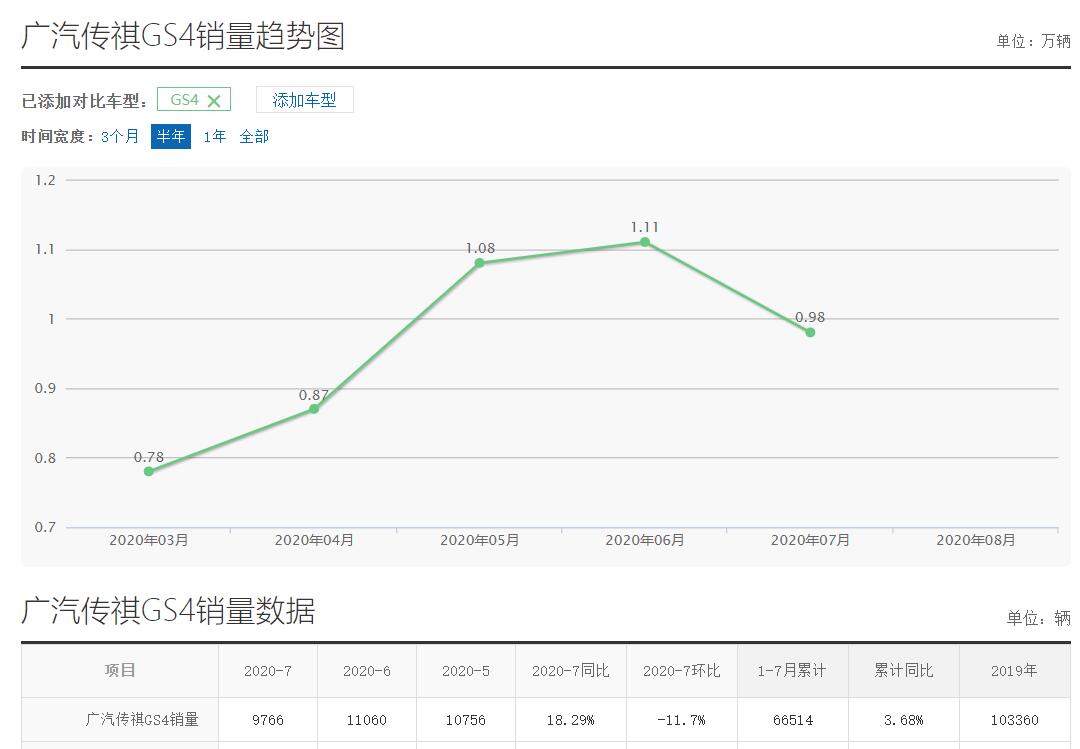Click the 2019年 column header
The height and width of the screenshot is (749, 1080).
[x=1014, y=670]
